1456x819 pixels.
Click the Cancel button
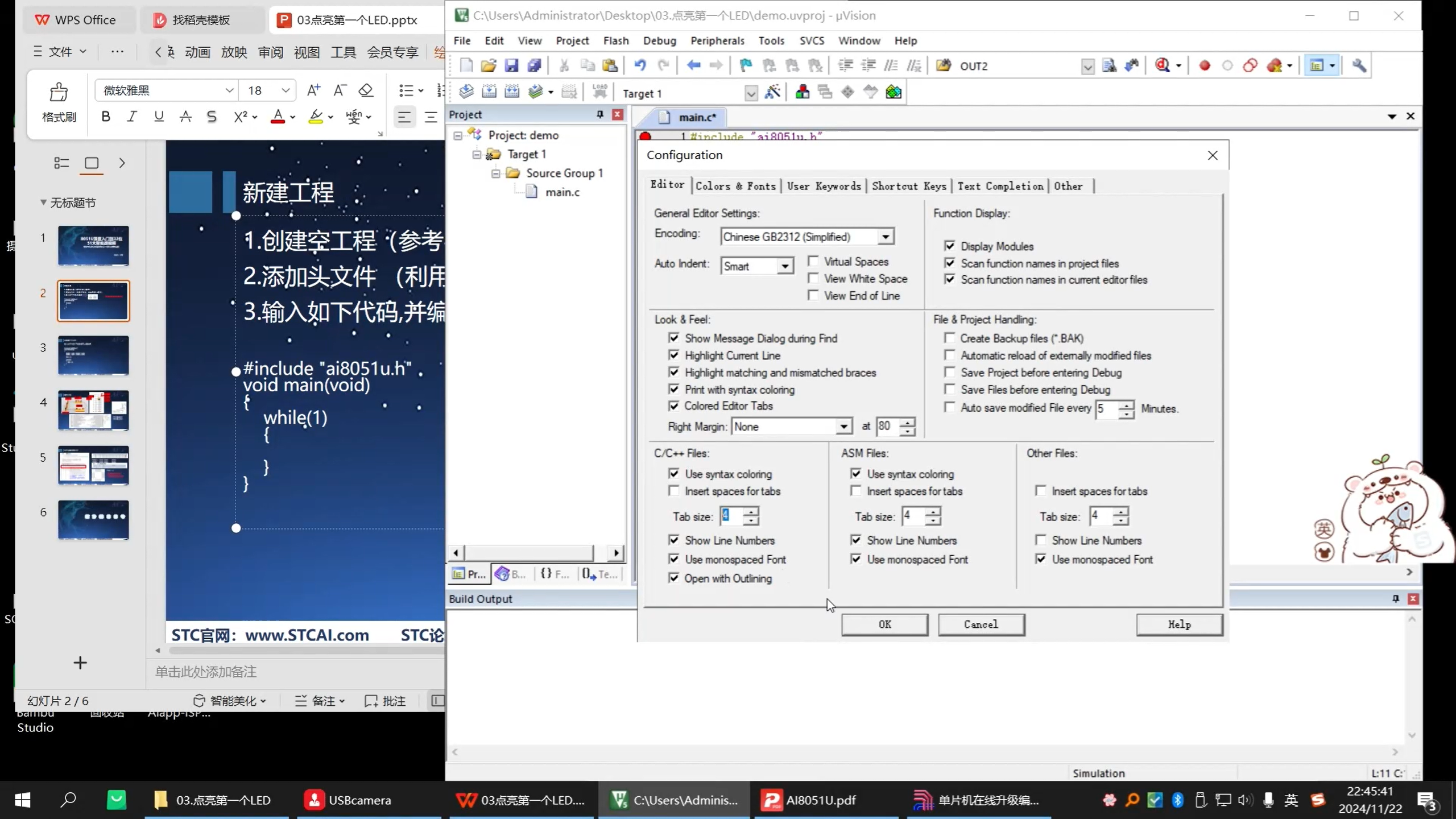981,624
